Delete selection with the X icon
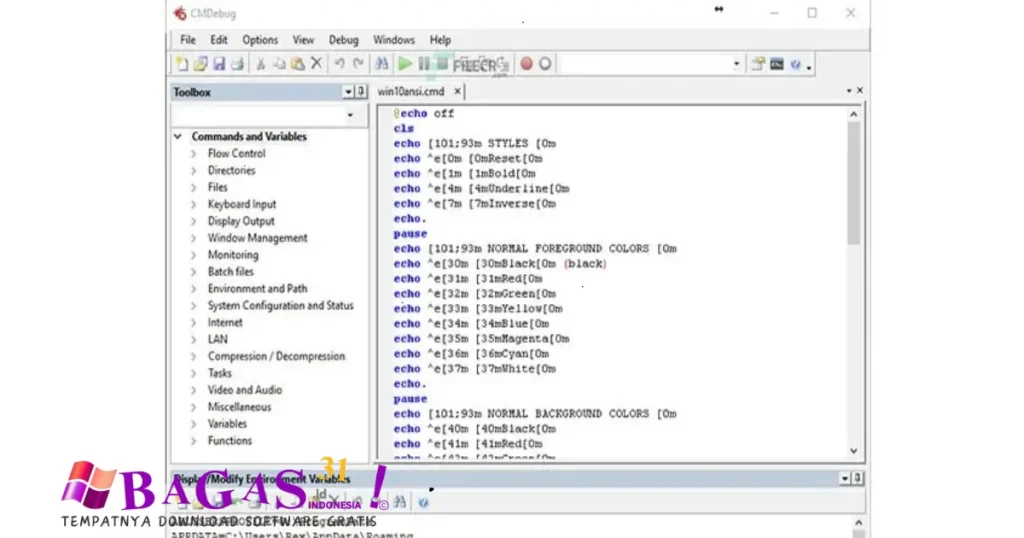The image size is (1024, 538). (317, 63)
